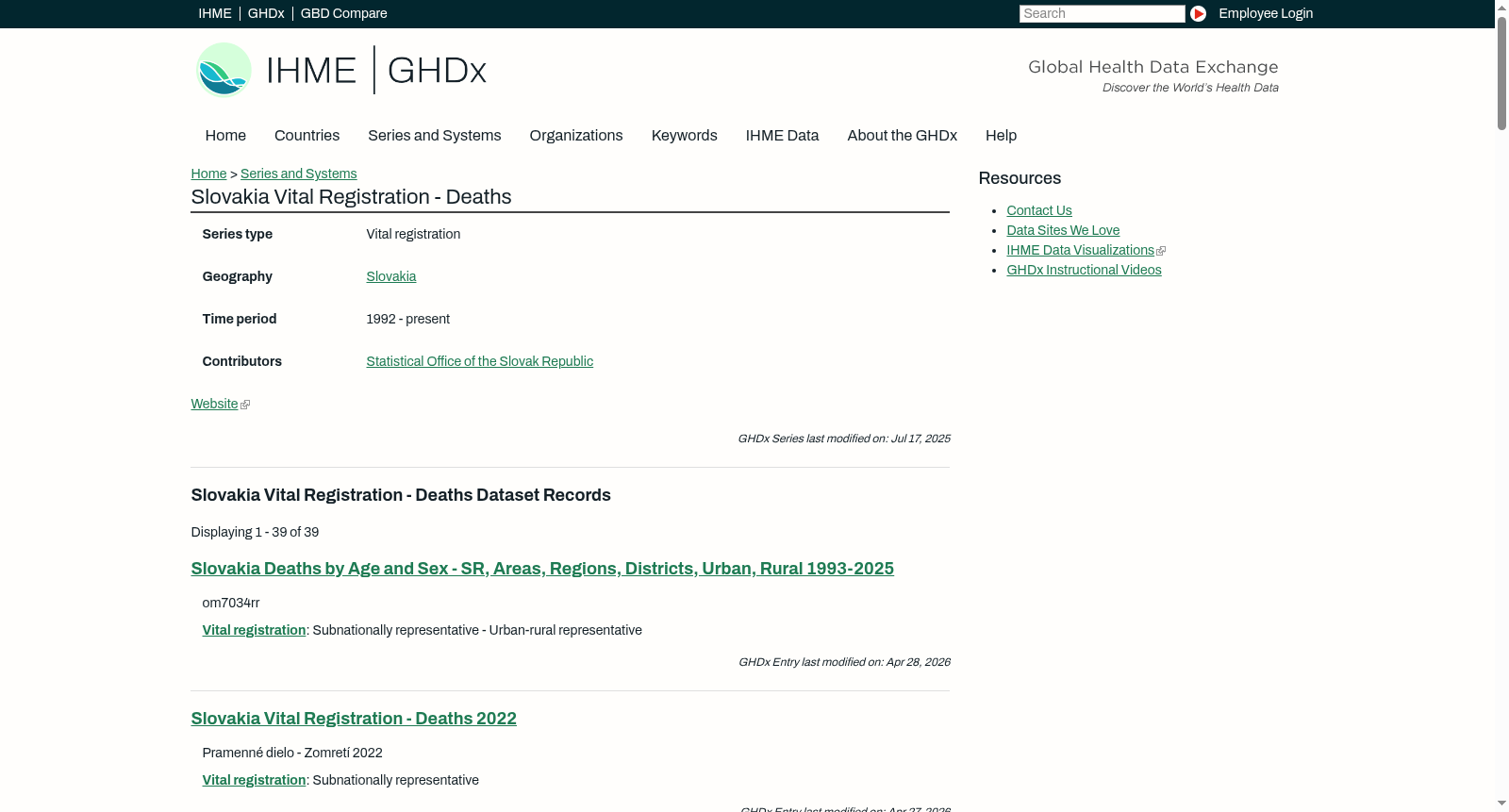Open Slovakia Deaths by Age and Sex record
The height and width of the screenshot is (812, 1509).
coord(542,569)
